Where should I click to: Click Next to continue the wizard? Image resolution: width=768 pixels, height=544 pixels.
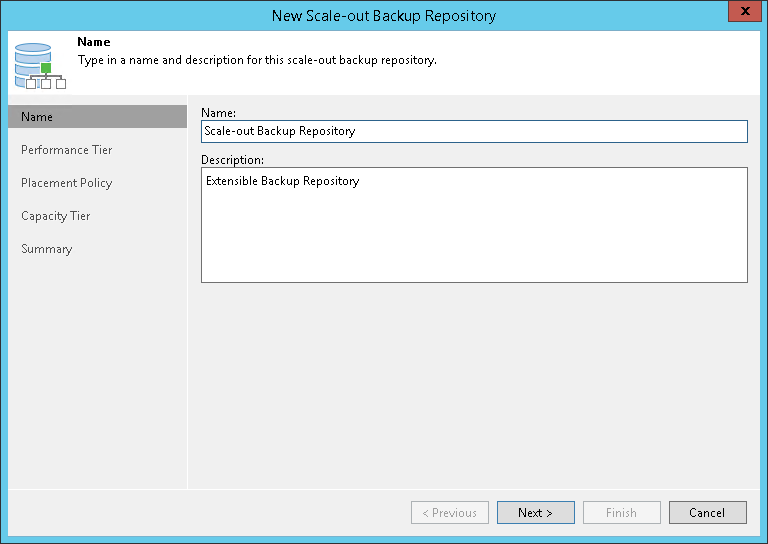tap(535, 513)
